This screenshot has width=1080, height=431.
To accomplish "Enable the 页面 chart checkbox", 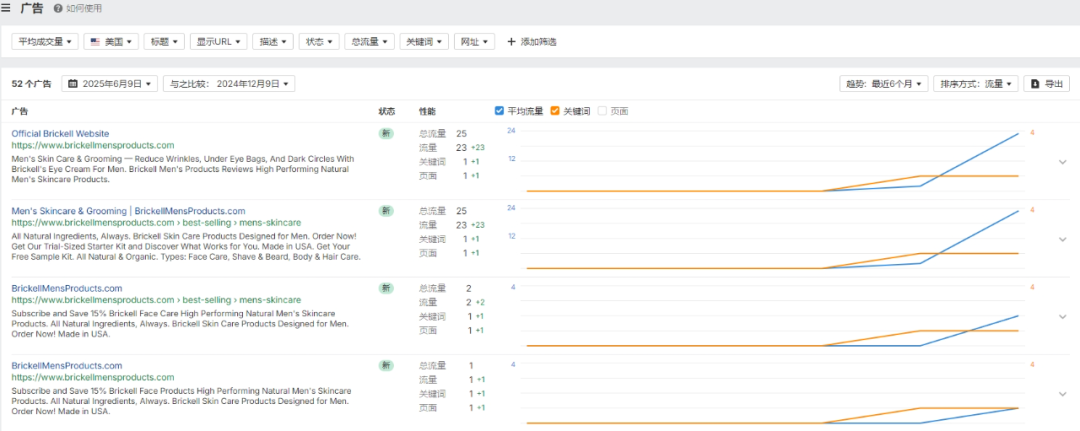I will [x=602, y=111].
